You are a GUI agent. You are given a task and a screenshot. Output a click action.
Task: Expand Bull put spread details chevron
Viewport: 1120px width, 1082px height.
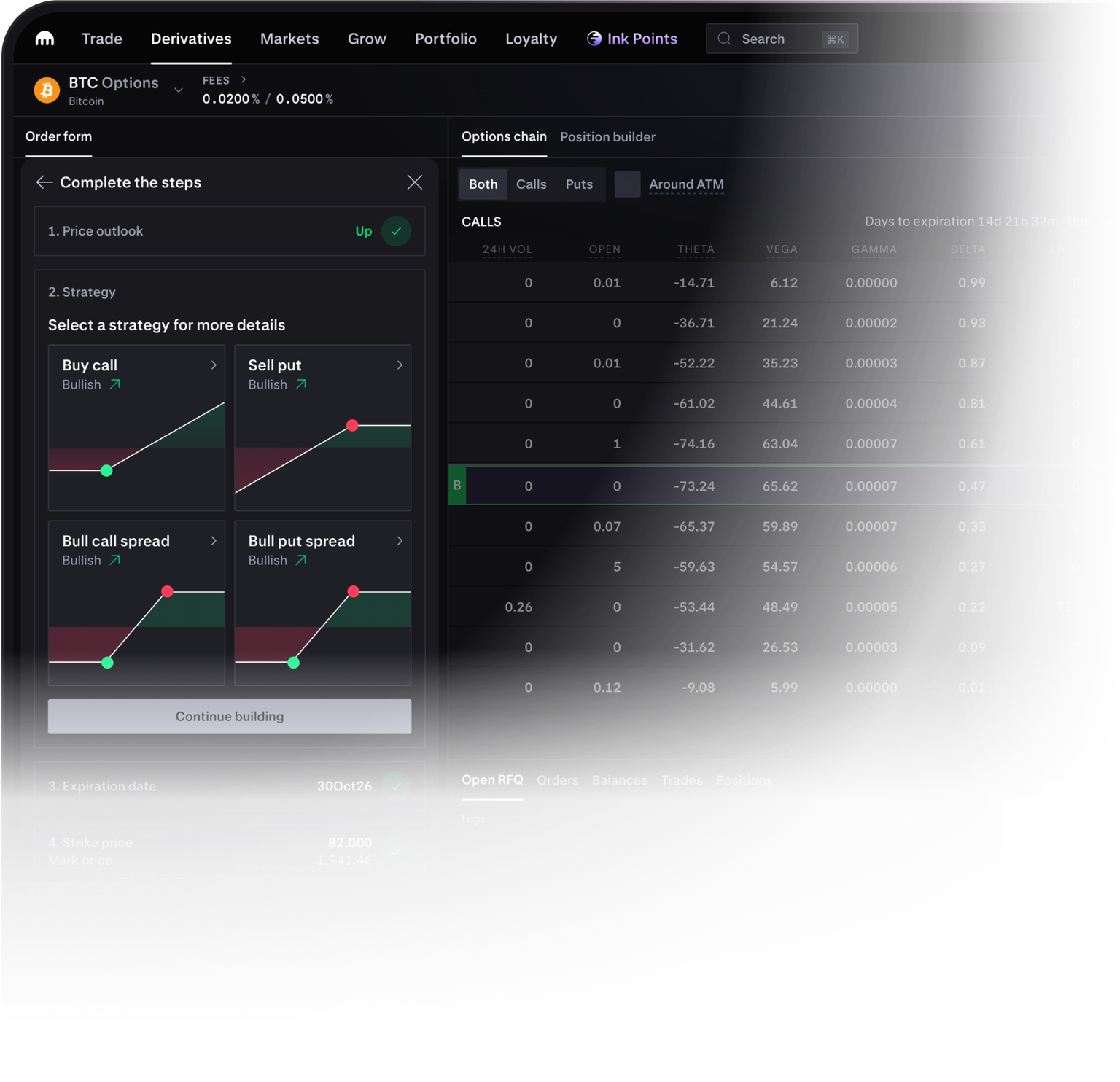click(400, 541)
